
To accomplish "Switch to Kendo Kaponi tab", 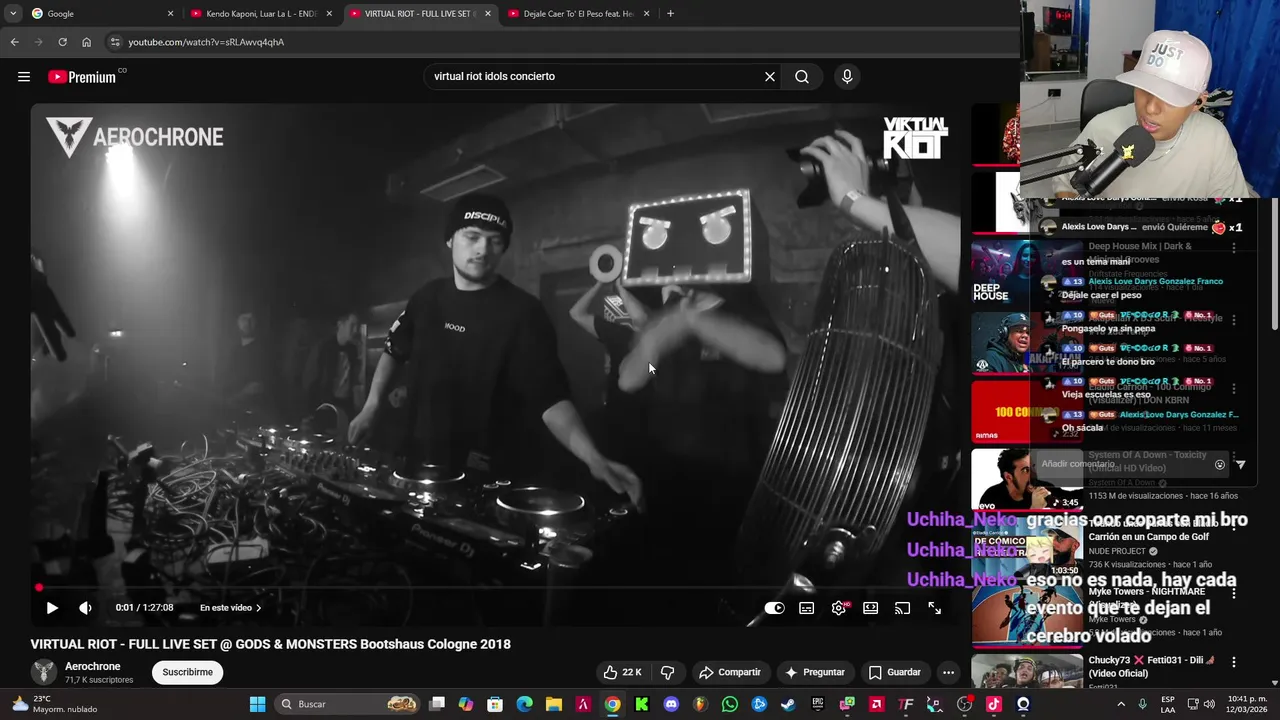I will (260, 14).
